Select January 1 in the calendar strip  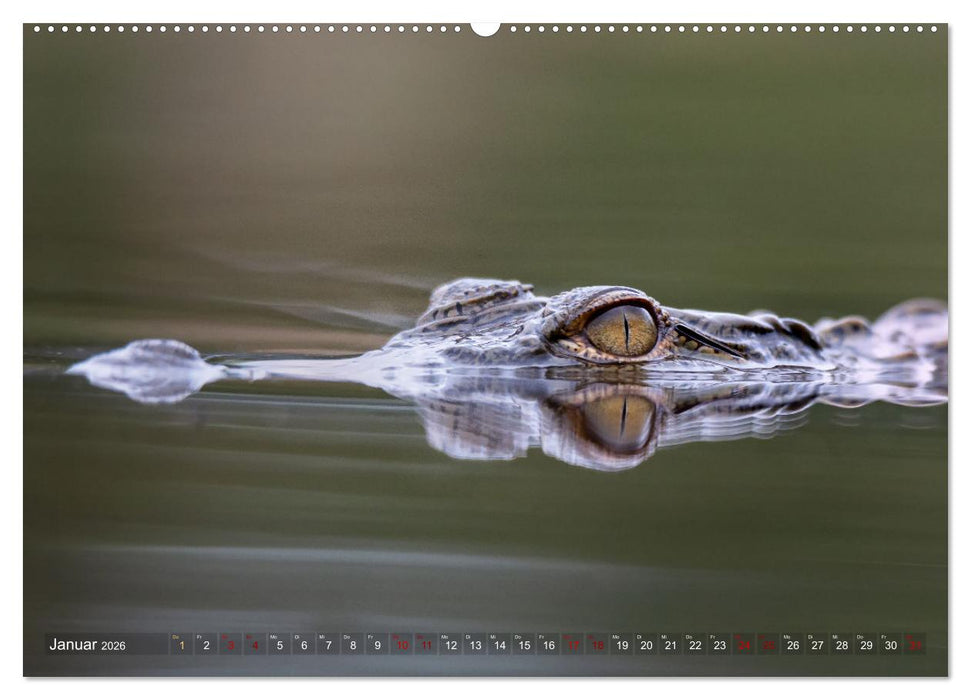click(181, 645)
